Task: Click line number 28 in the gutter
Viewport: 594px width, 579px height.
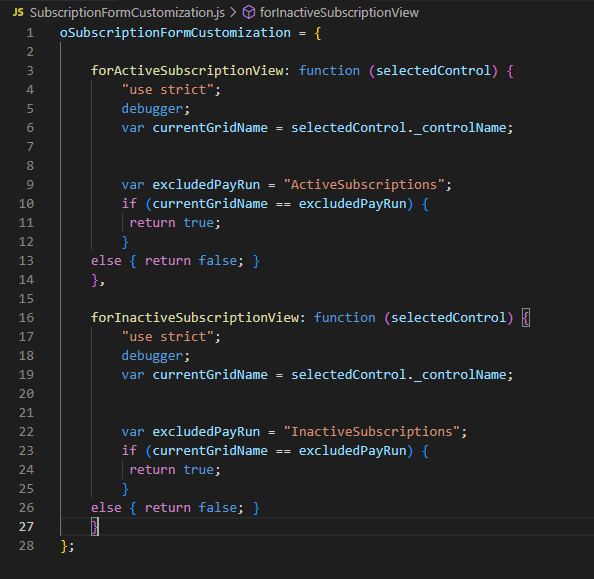Action: coord(26,546)
